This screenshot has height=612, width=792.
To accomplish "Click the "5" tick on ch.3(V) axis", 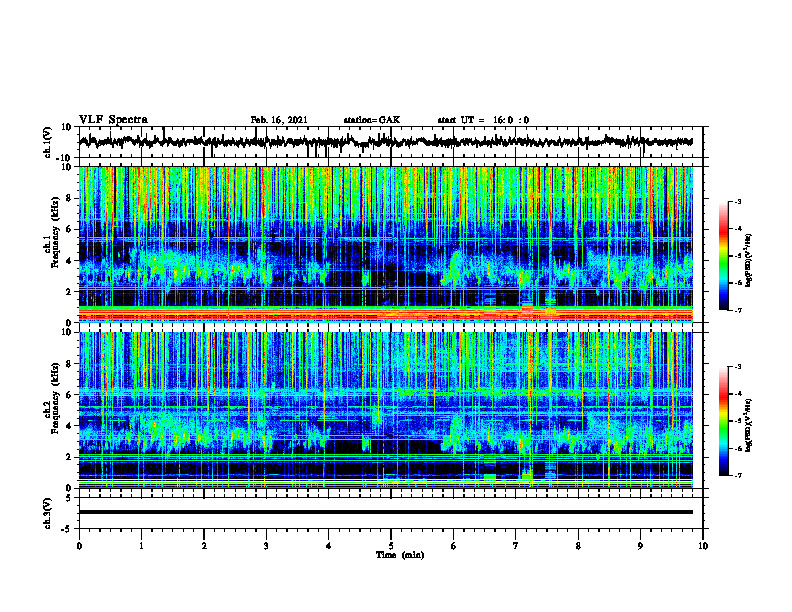I will [x=69, y=498].
